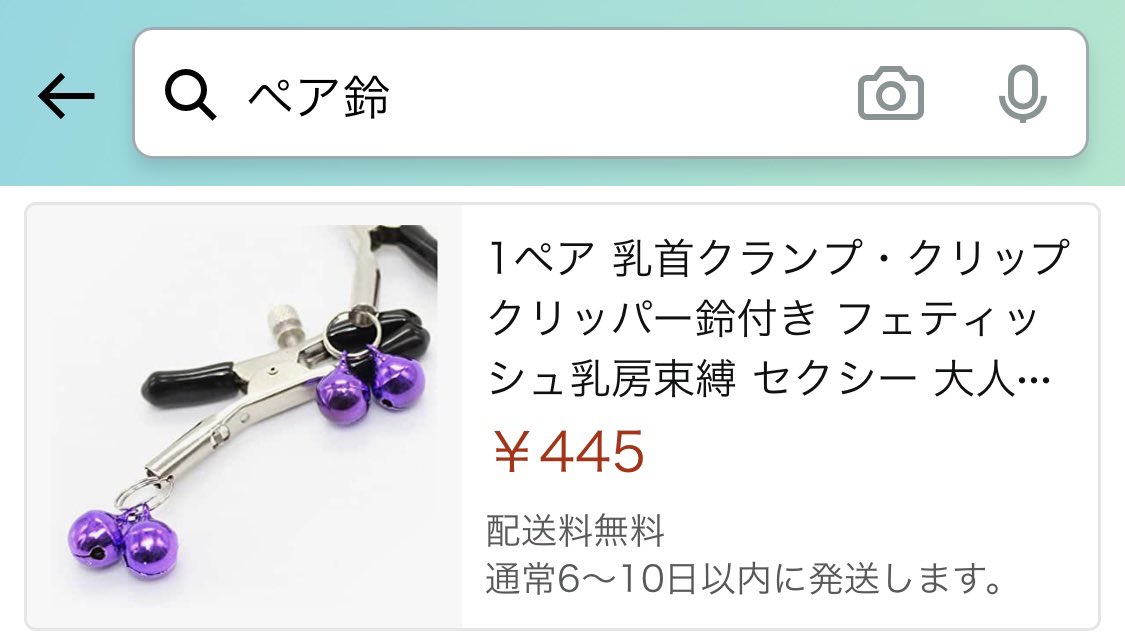This screenshot has width=1125, height=644.
Task: Expand the truncated title ellipsis
Action: click(1033, 379)
